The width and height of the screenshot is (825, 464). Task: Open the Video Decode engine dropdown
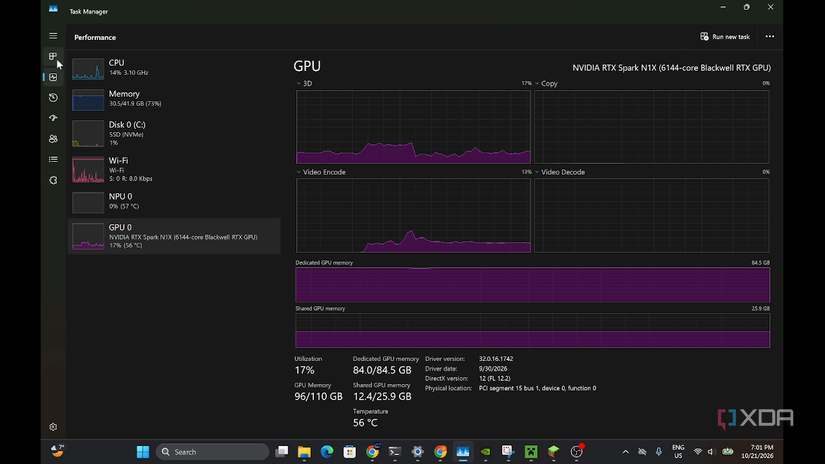tap(560, 172)
